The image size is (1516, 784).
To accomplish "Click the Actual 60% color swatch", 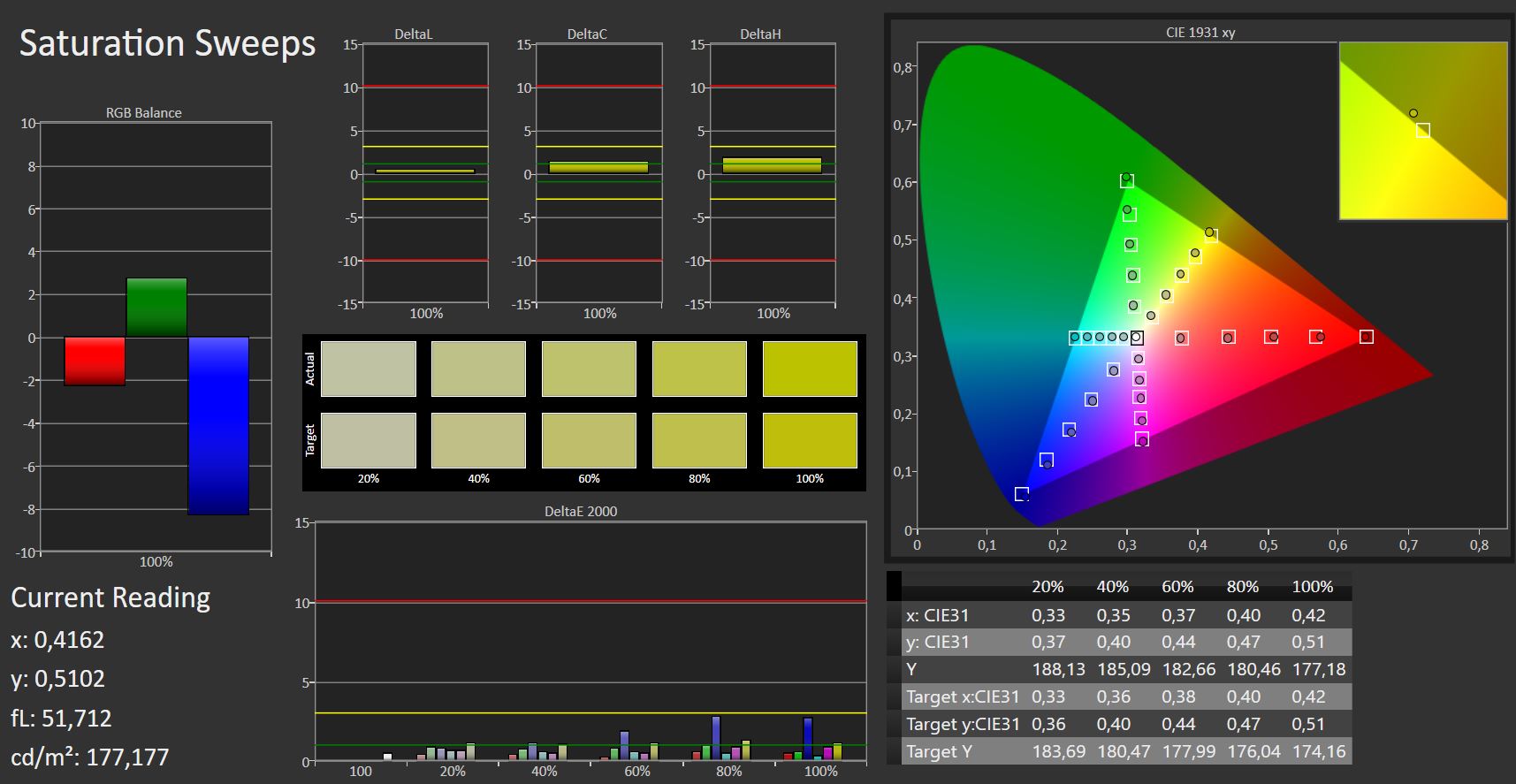I will point(589,369).
